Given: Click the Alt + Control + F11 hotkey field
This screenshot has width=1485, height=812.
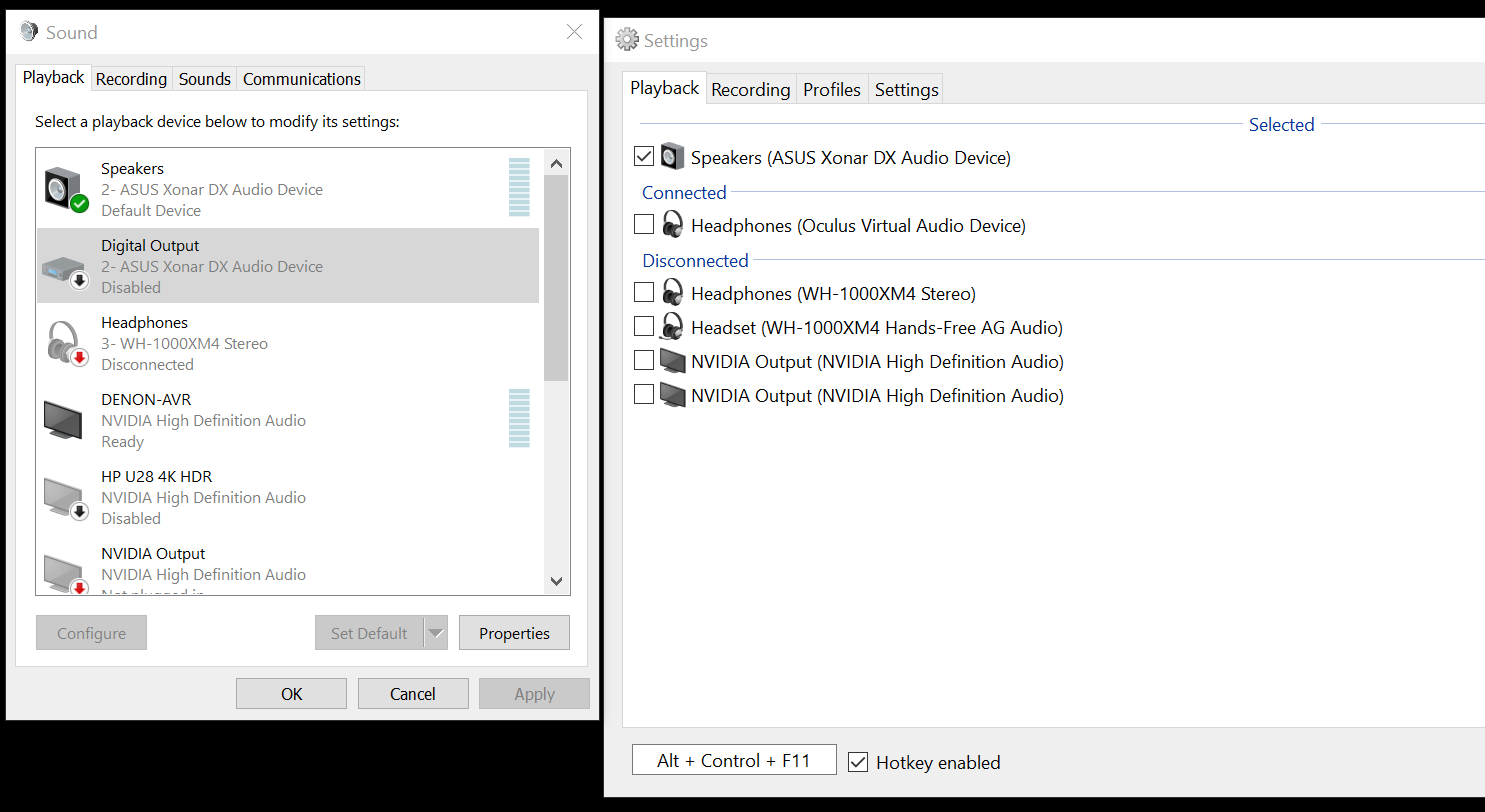Looking at the screenshot, I should pos(733,759).
